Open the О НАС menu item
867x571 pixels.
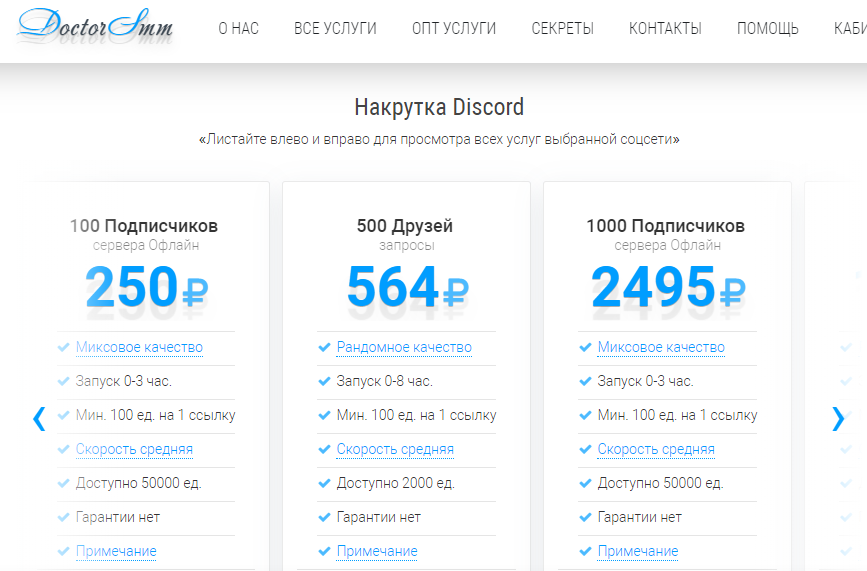(x=238, y=28)
